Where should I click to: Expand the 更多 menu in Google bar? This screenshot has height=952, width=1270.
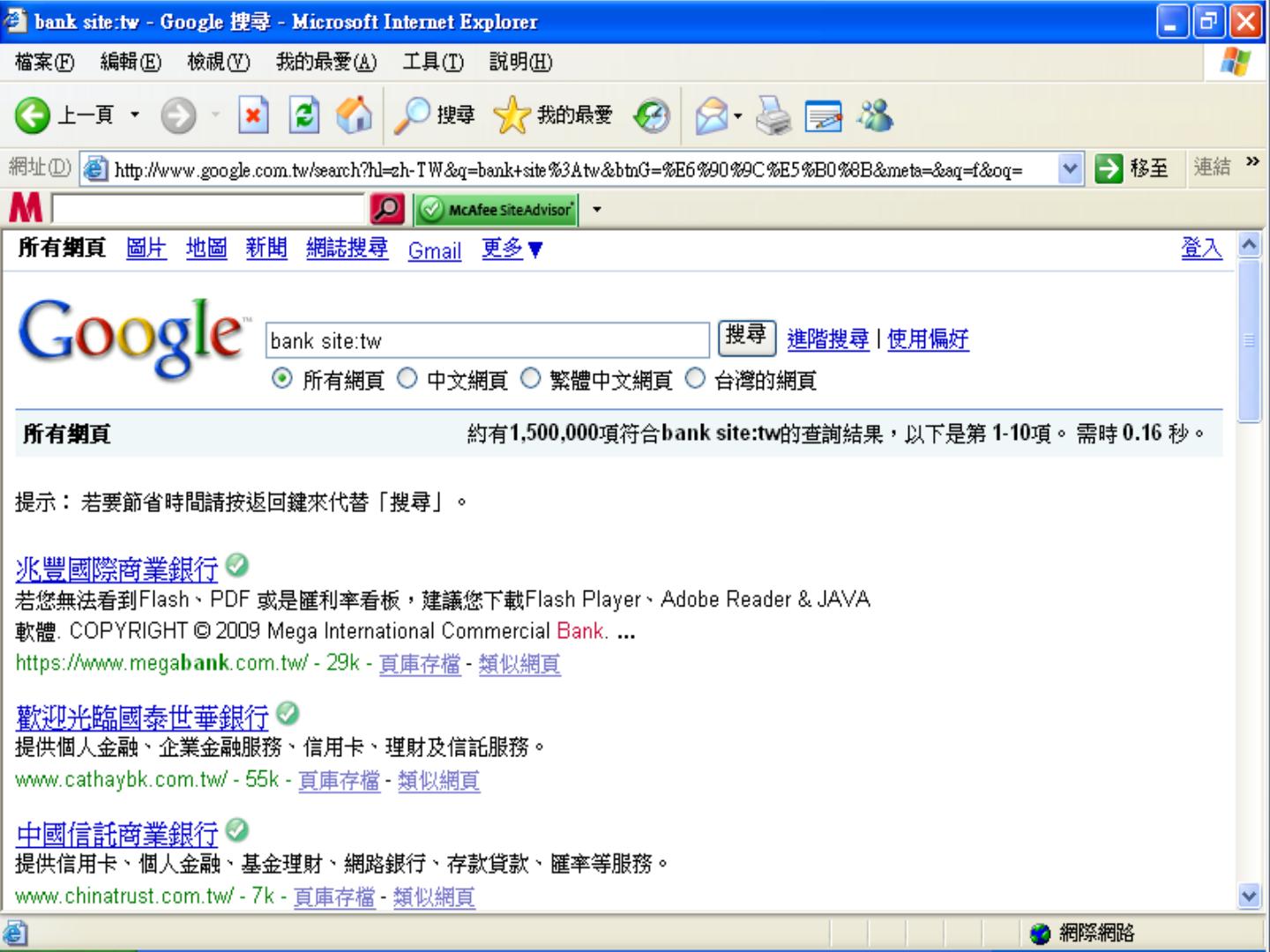[512, 249]
